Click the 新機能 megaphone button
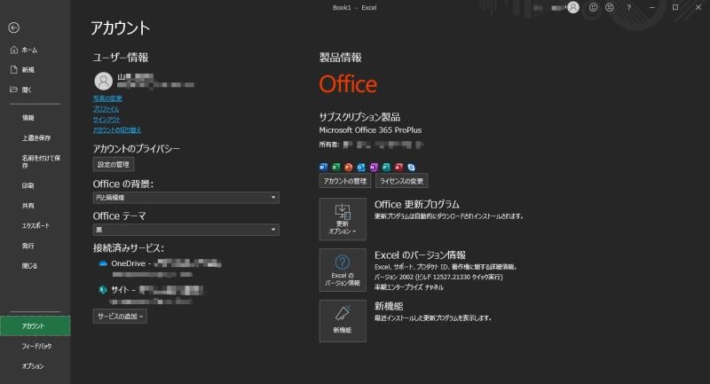Viewport: 710px width, 384px height. 343,321
